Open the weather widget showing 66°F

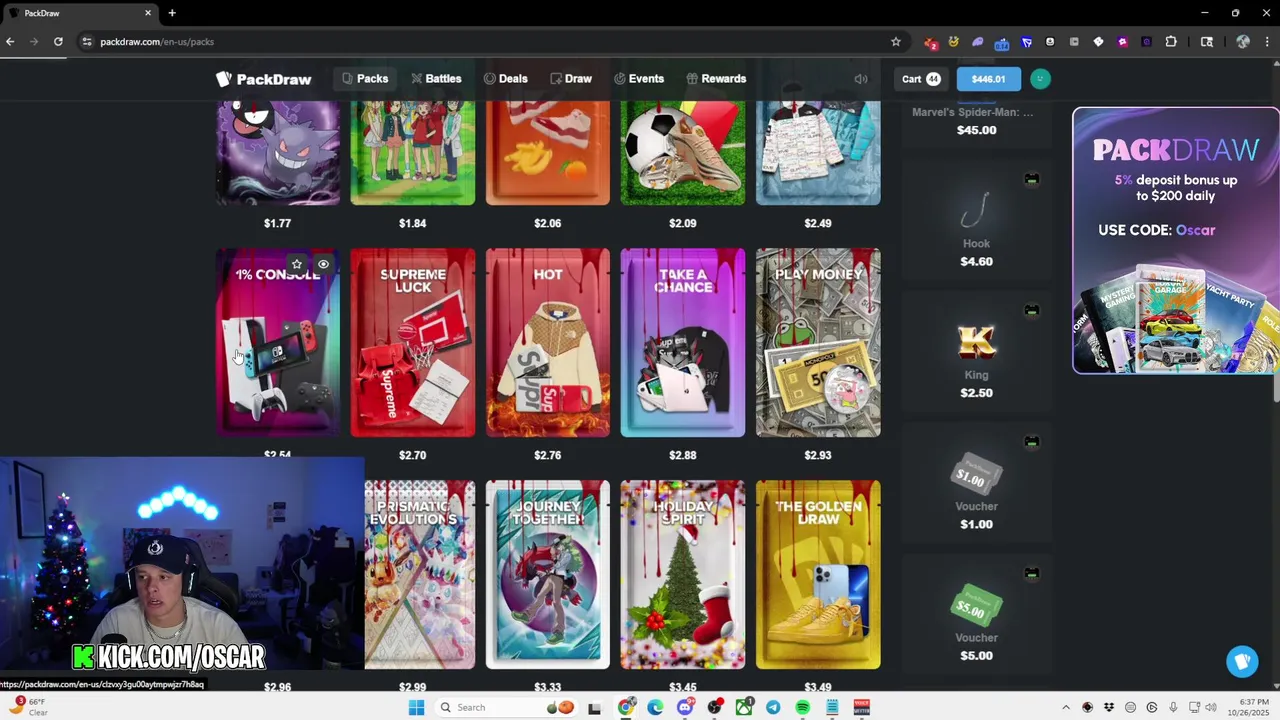click(30, 708)
